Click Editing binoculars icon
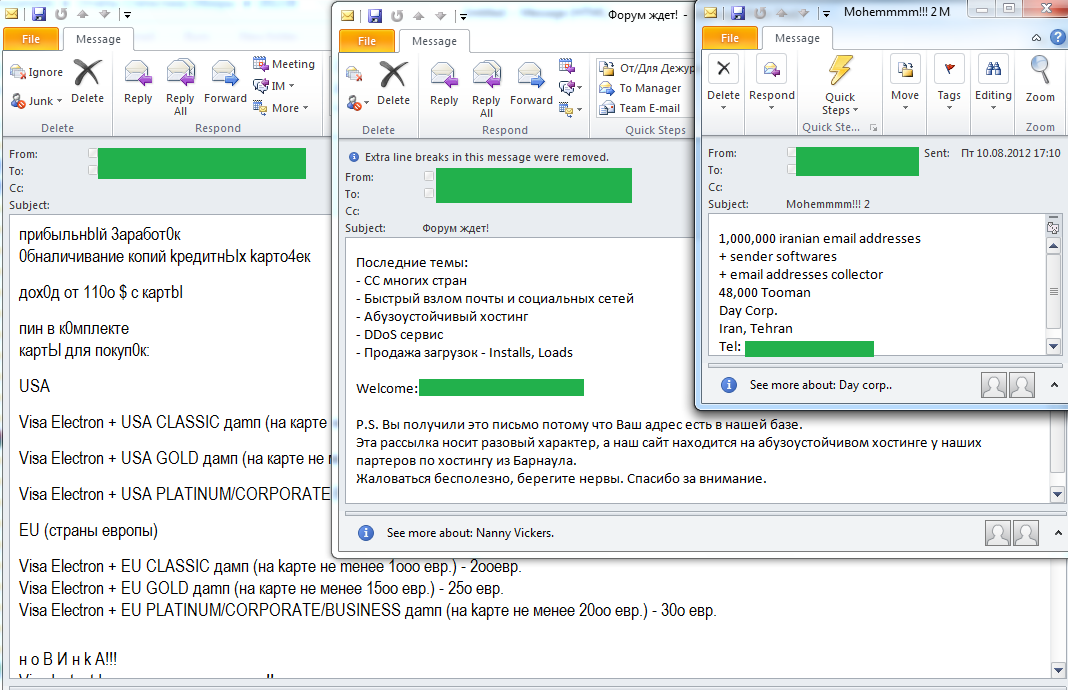This screenshot has width=1068, height=690. (993, 69)
